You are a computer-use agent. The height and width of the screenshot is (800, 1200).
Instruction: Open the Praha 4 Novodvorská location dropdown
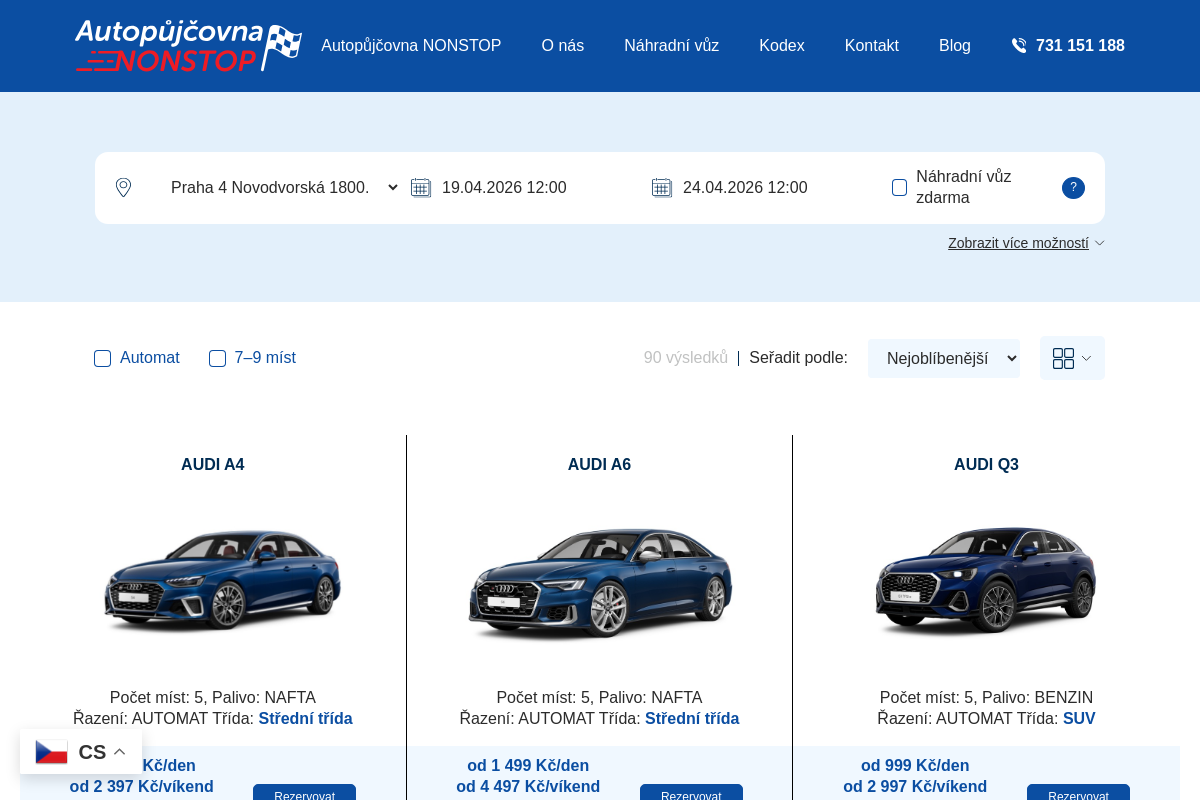click(x=284, y=188)
